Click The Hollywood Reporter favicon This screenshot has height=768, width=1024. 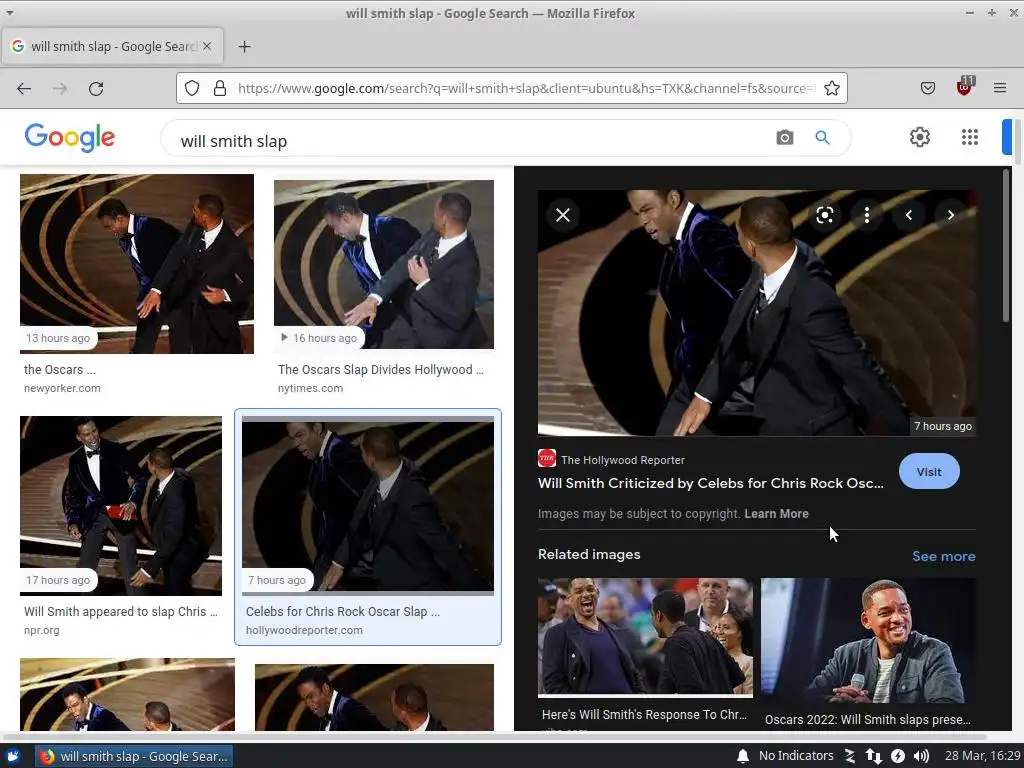click(x=547, y=458)
